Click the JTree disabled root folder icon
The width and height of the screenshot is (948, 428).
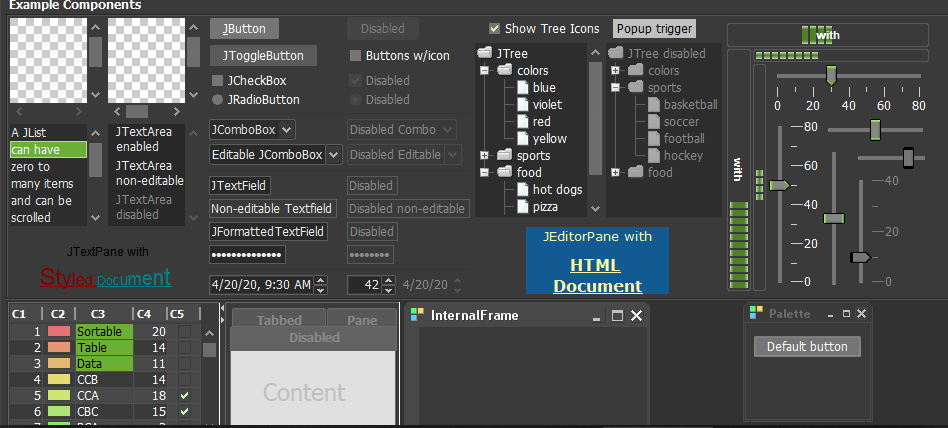[x=616, y=53]
